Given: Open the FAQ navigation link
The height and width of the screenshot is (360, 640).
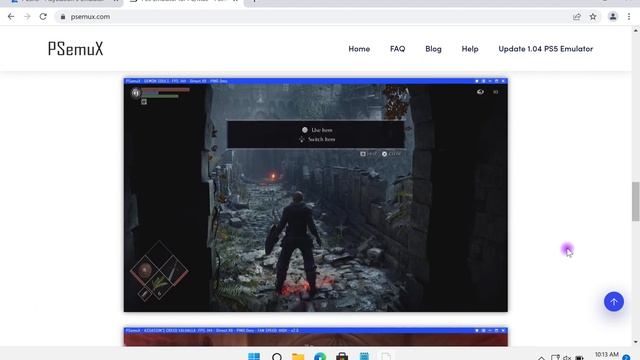Looking at the screenshot, I should (x=398, y=49).
